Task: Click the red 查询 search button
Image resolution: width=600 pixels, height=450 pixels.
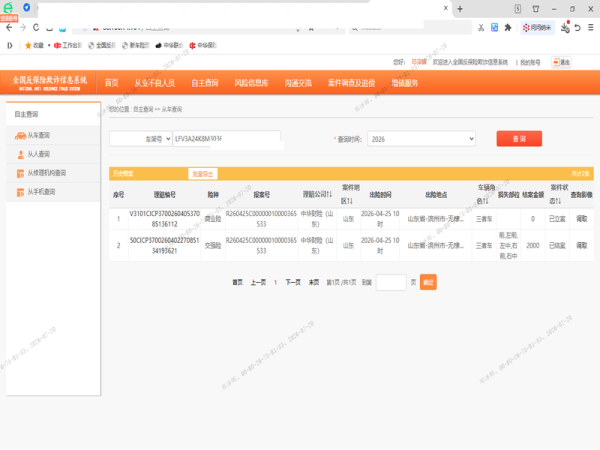Action: click(519, 139)
